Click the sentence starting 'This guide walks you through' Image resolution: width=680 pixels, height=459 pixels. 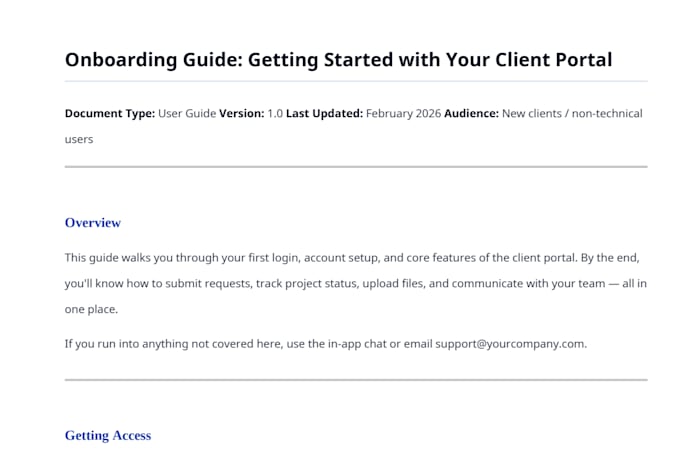(x=320, y=258)
